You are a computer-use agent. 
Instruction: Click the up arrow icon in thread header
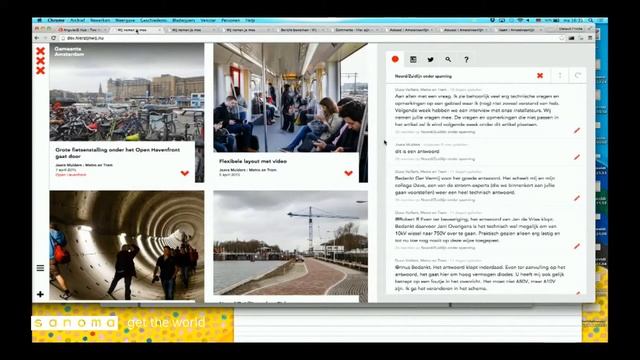pos(560,76)
